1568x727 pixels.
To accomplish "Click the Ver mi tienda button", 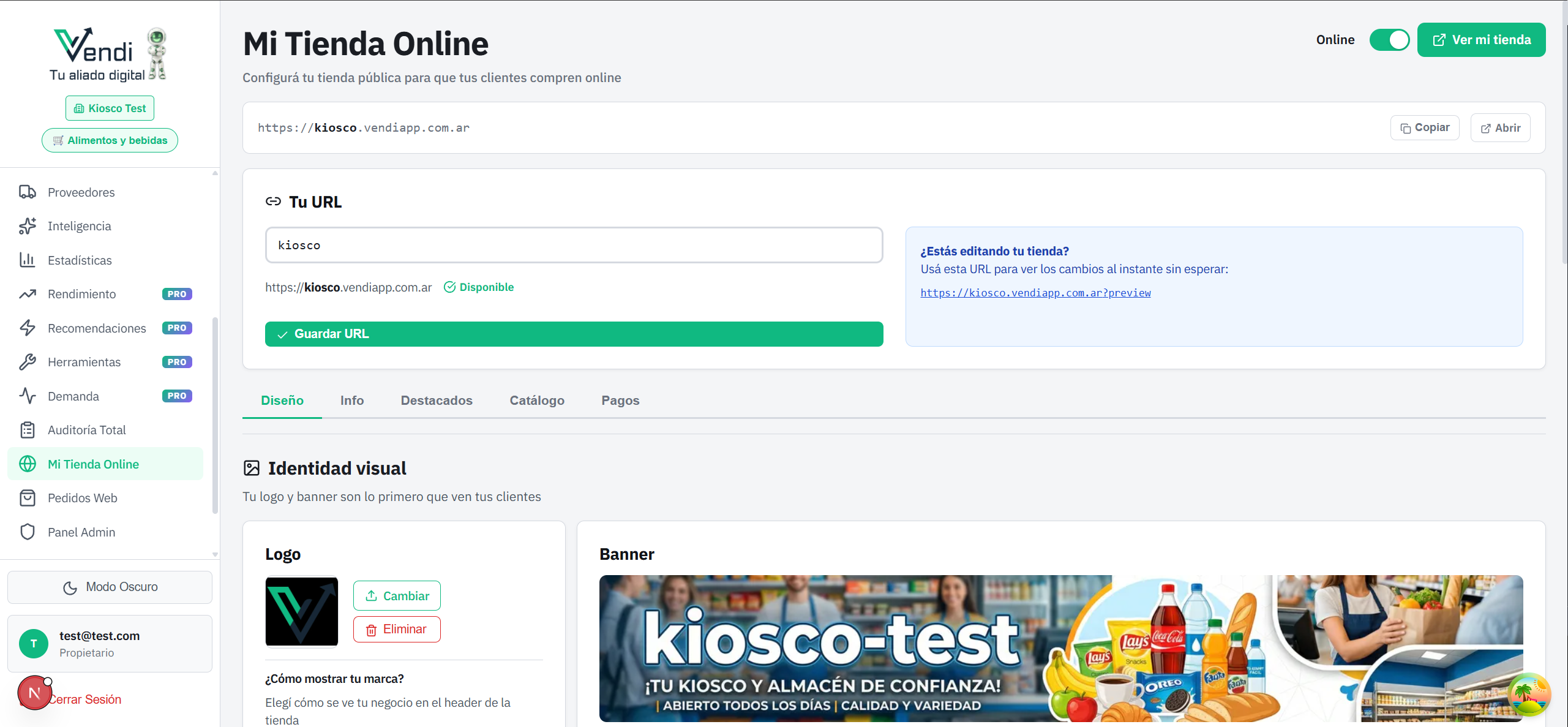I will tap(1481, 39).
